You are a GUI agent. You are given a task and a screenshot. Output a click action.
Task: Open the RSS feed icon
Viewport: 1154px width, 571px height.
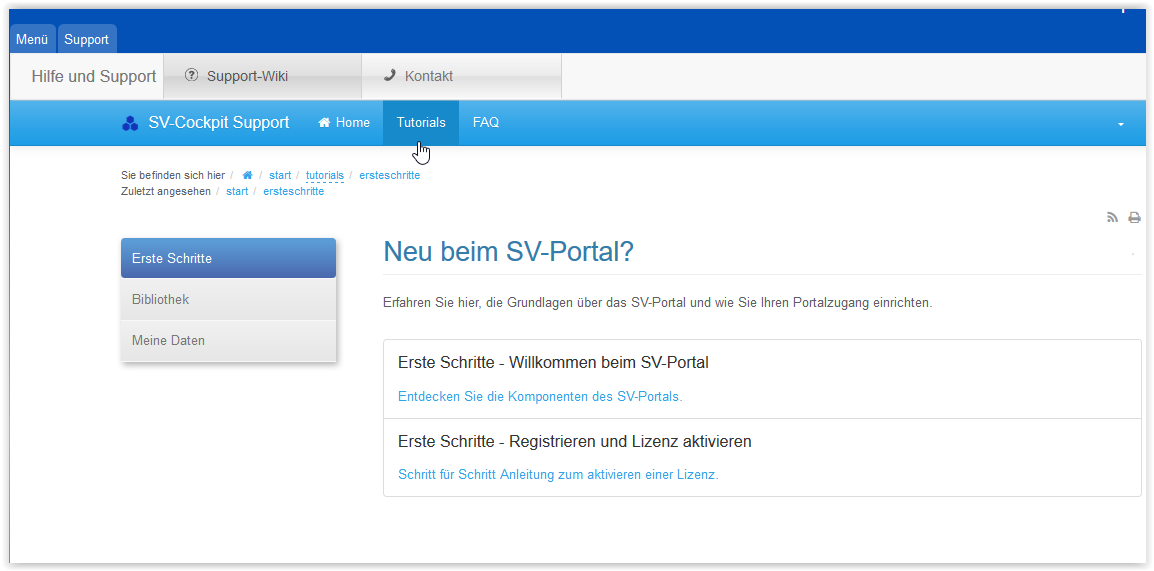click(x=1112, y=217)
